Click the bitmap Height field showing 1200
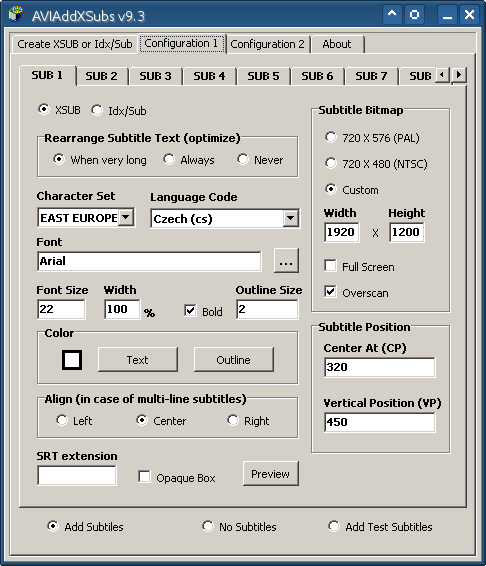This screenshot has width=486, height=566. (406, 232)
